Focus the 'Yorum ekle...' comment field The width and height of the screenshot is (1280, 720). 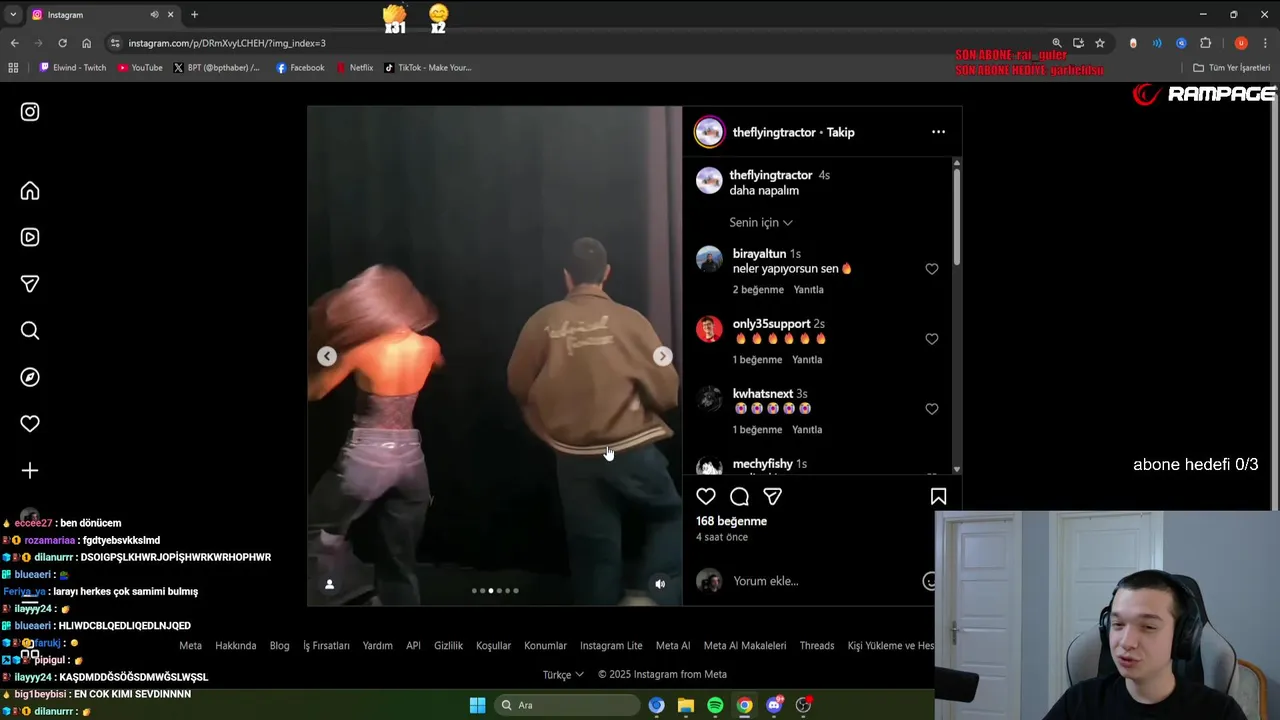[x=820, y=581]
